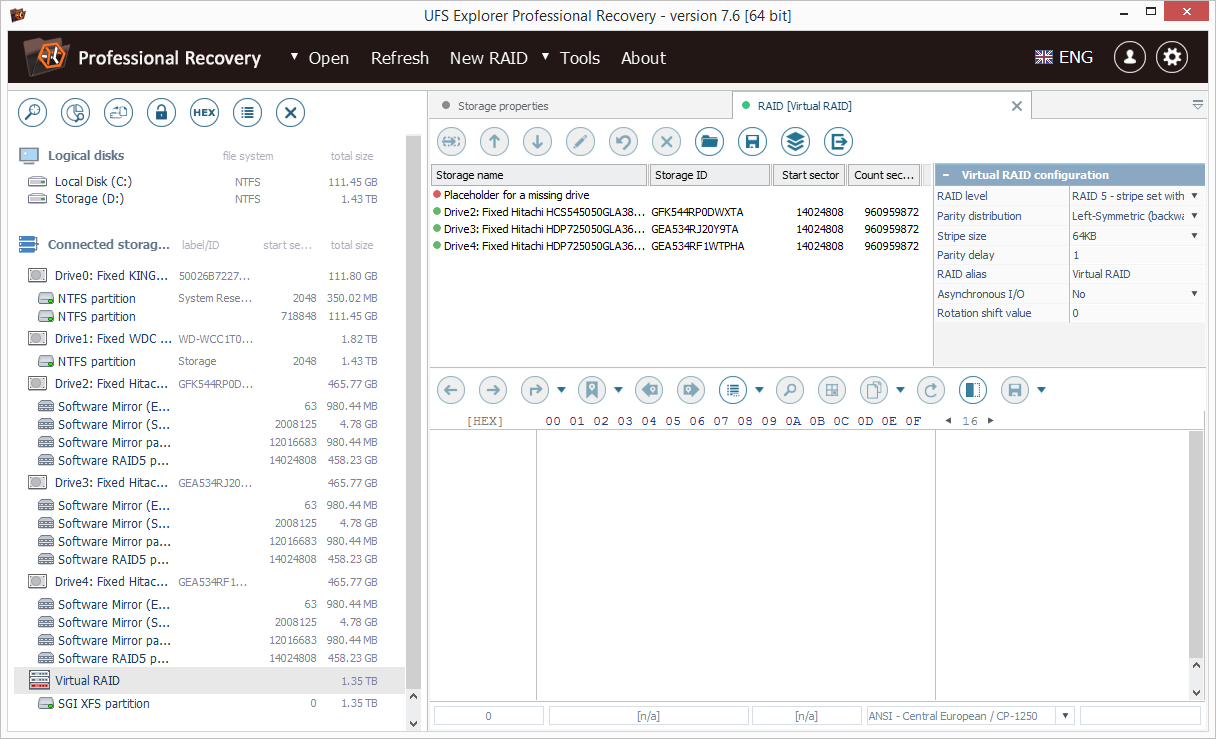Image resolution: width=1216 pixels, height=739 pixels.
Task: Click the open disk image file icon
Action: click(x=119, y=113)
